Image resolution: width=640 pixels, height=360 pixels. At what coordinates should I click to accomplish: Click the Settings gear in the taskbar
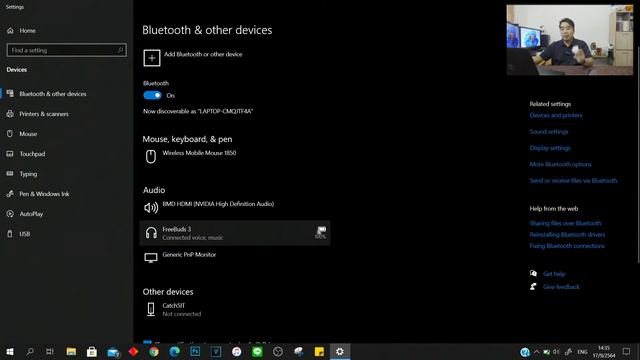(340, 351)
